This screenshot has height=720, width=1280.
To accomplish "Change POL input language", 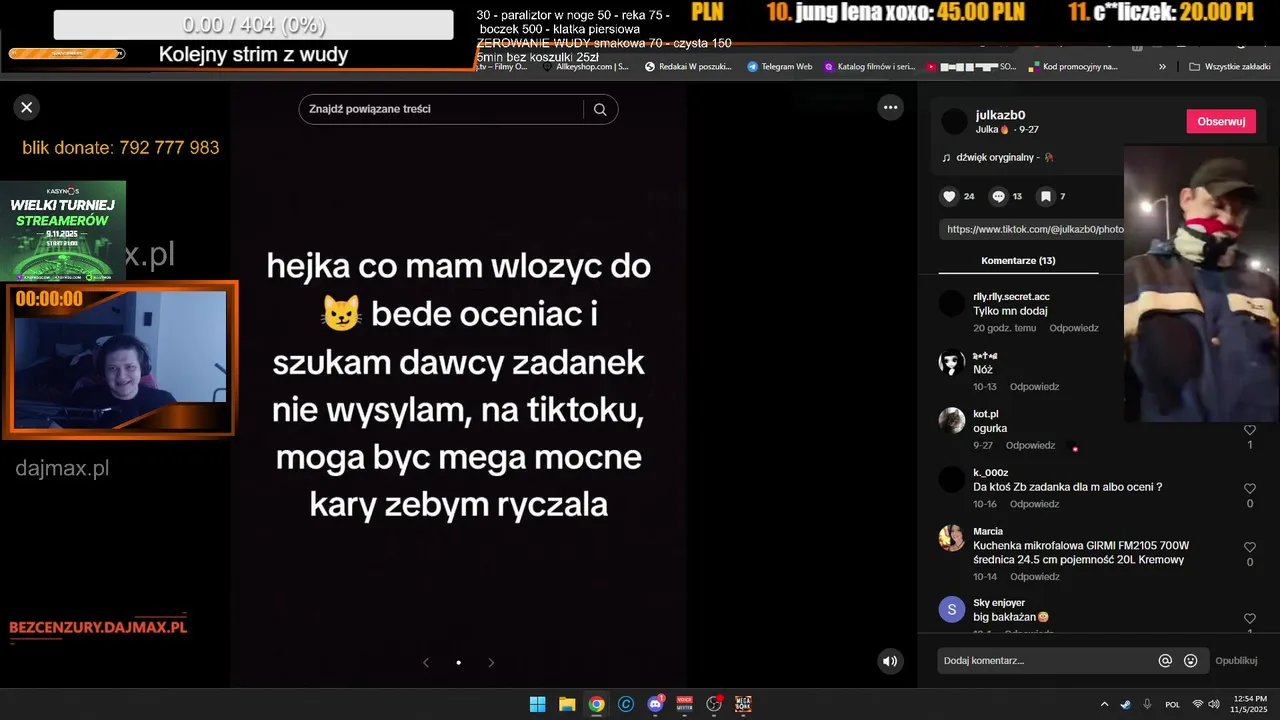I will coord(1172,704).
